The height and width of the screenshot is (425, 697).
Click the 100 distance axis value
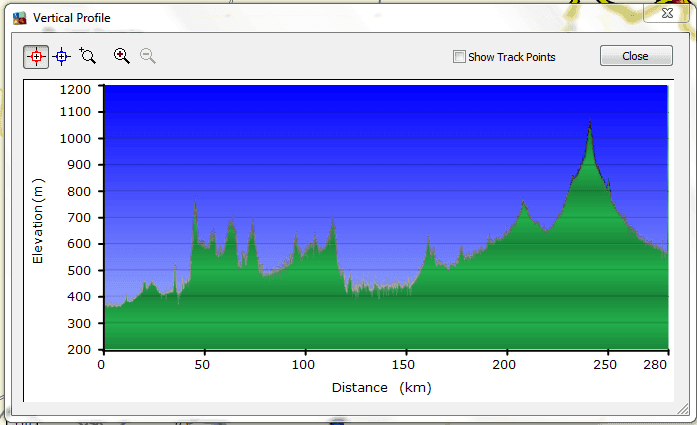pyautogui.click(x=303, y=365)
